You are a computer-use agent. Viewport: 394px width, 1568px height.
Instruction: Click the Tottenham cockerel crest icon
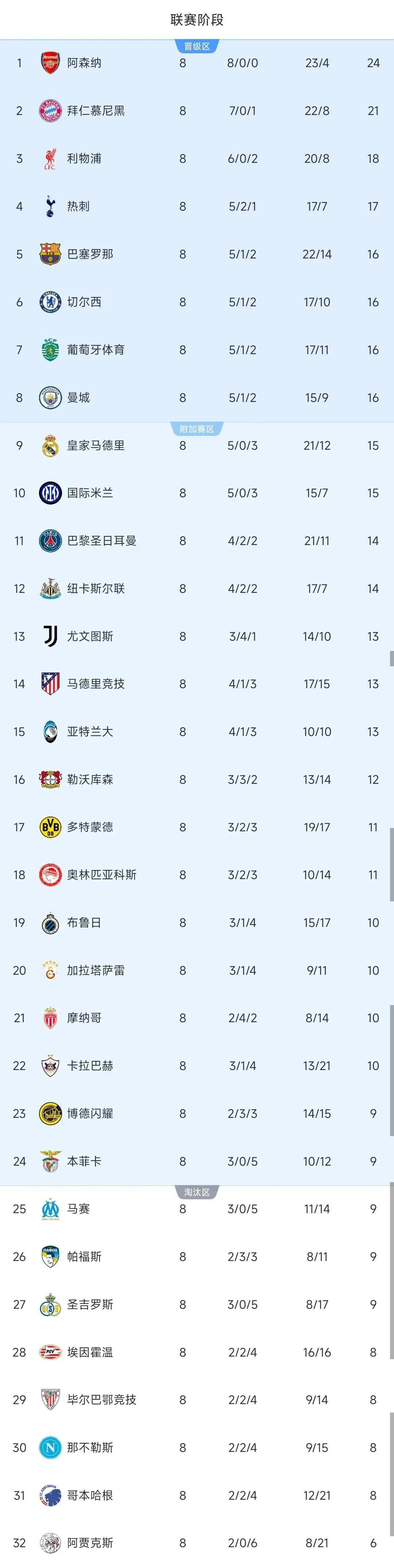coord(50,206)
